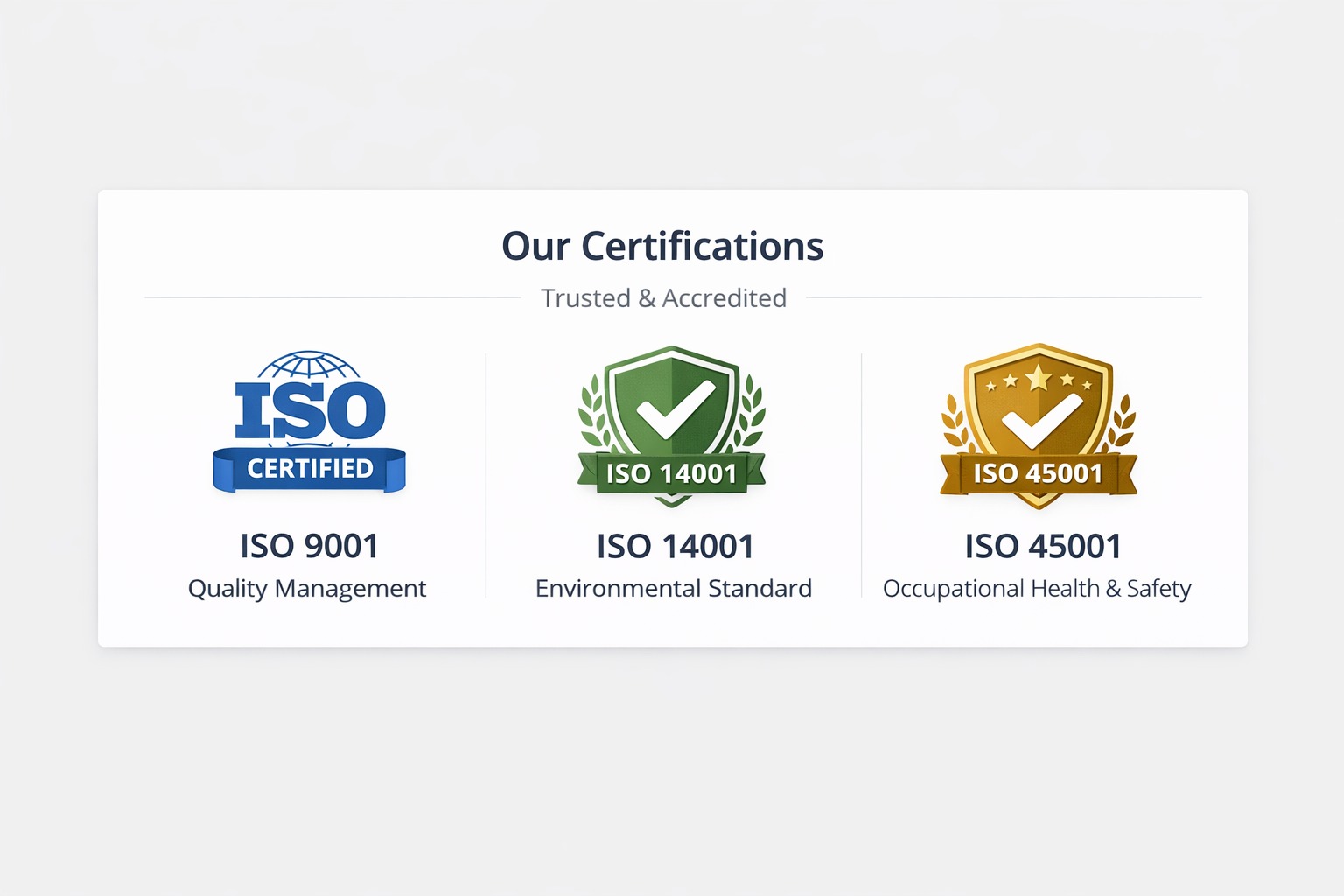Open the ISO 9001 title below the blue badge
The width and height of the screenshot is (1344, 896).
click(x=310, y=546)
